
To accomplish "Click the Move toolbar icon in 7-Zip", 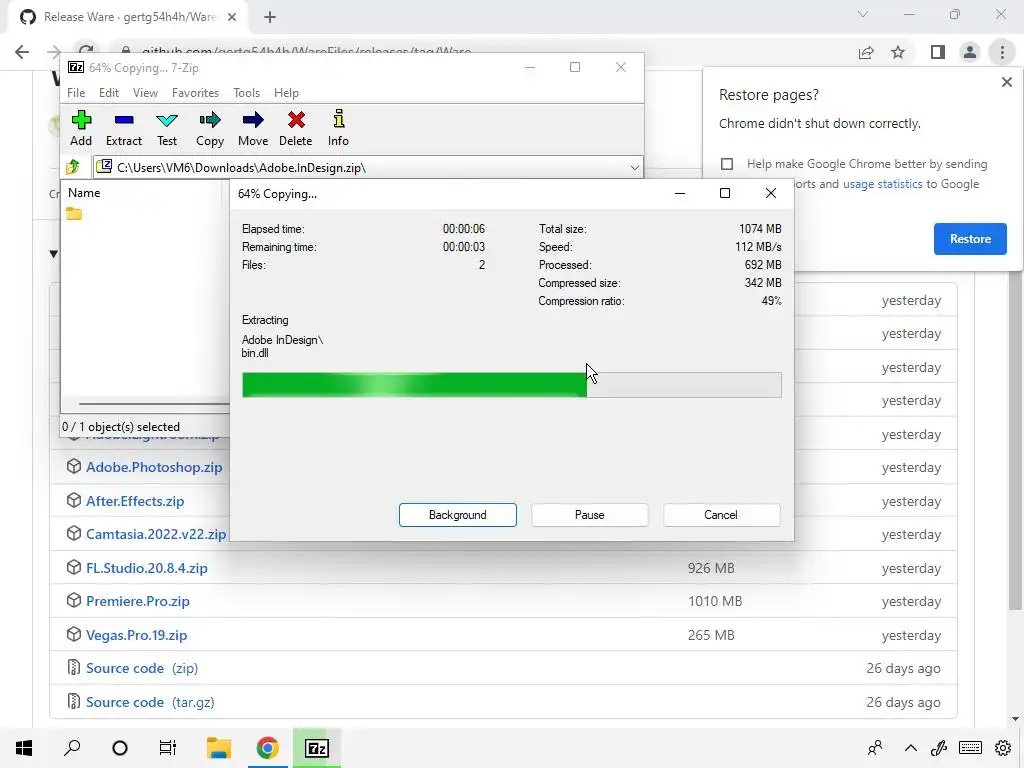I will [253, 128].
